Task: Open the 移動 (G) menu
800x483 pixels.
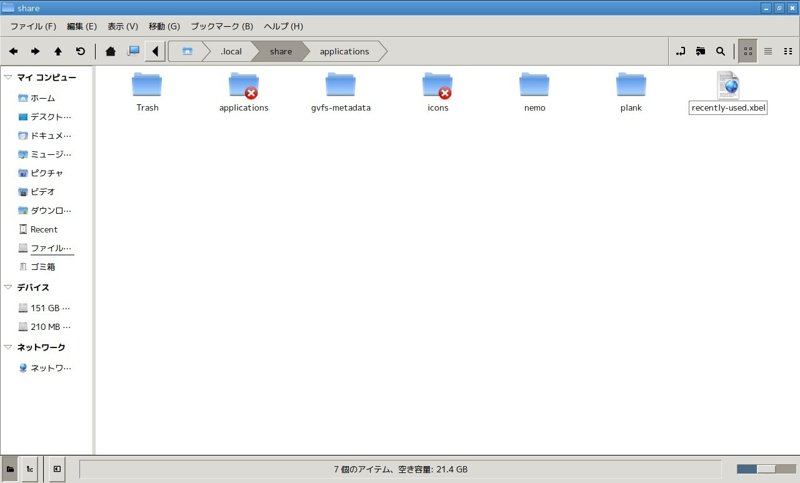Action: pyautogui.click(x=164, y=26)
